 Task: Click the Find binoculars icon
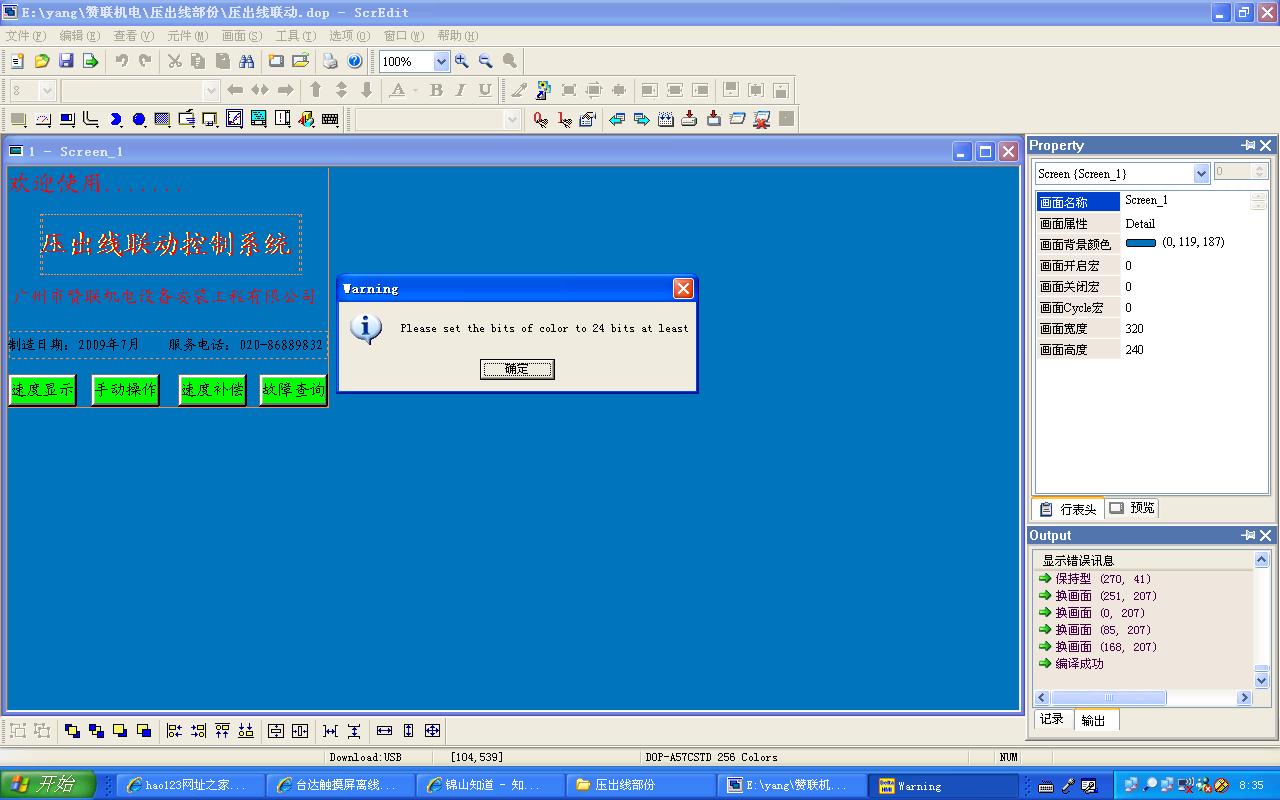[247, 61]
